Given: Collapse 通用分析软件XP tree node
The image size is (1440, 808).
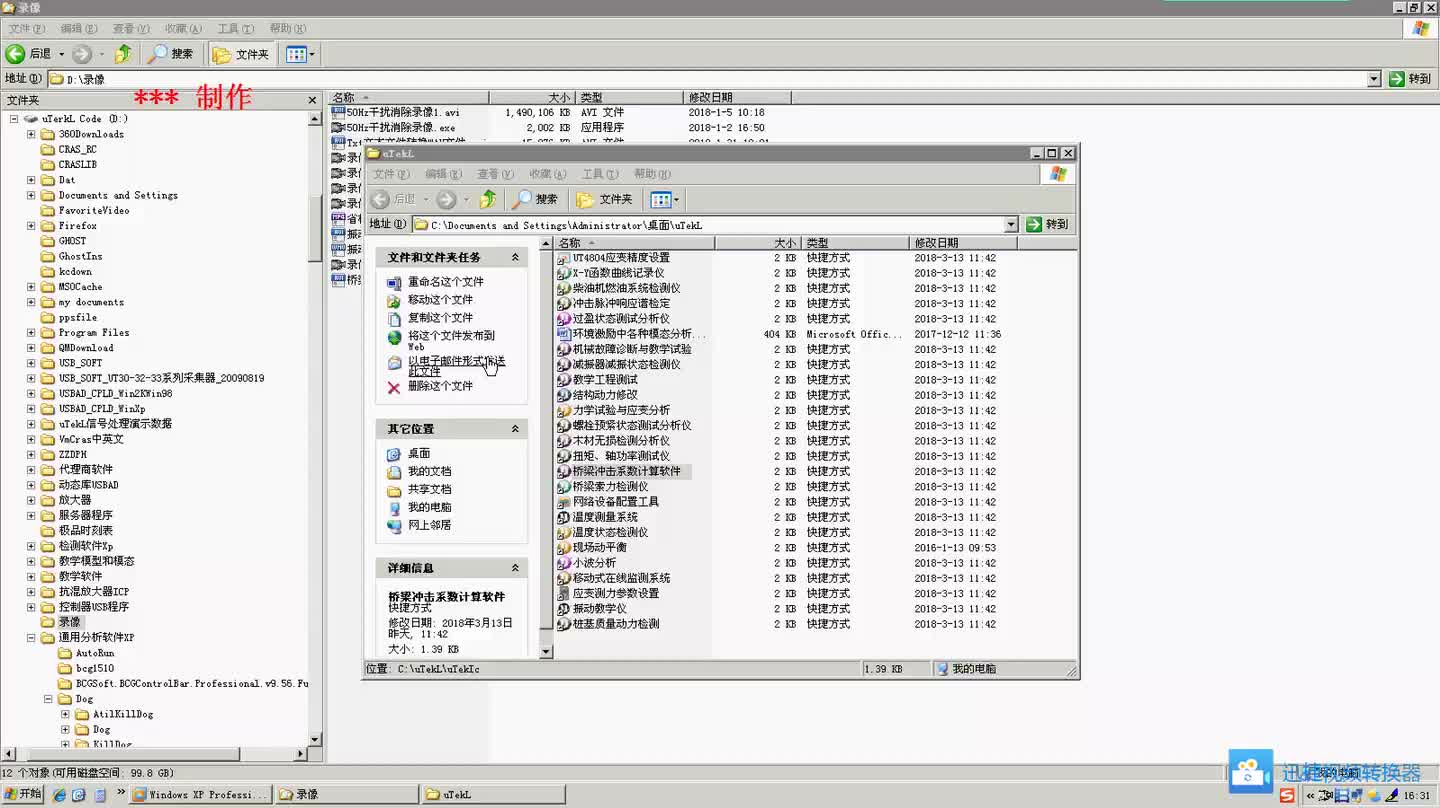Looking at the screenshot, I should pos(31,637).
